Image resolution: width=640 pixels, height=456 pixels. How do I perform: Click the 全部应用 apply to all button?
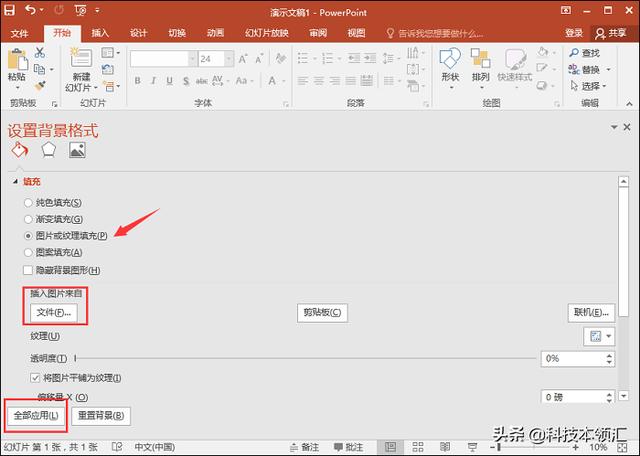coord(35,414)
